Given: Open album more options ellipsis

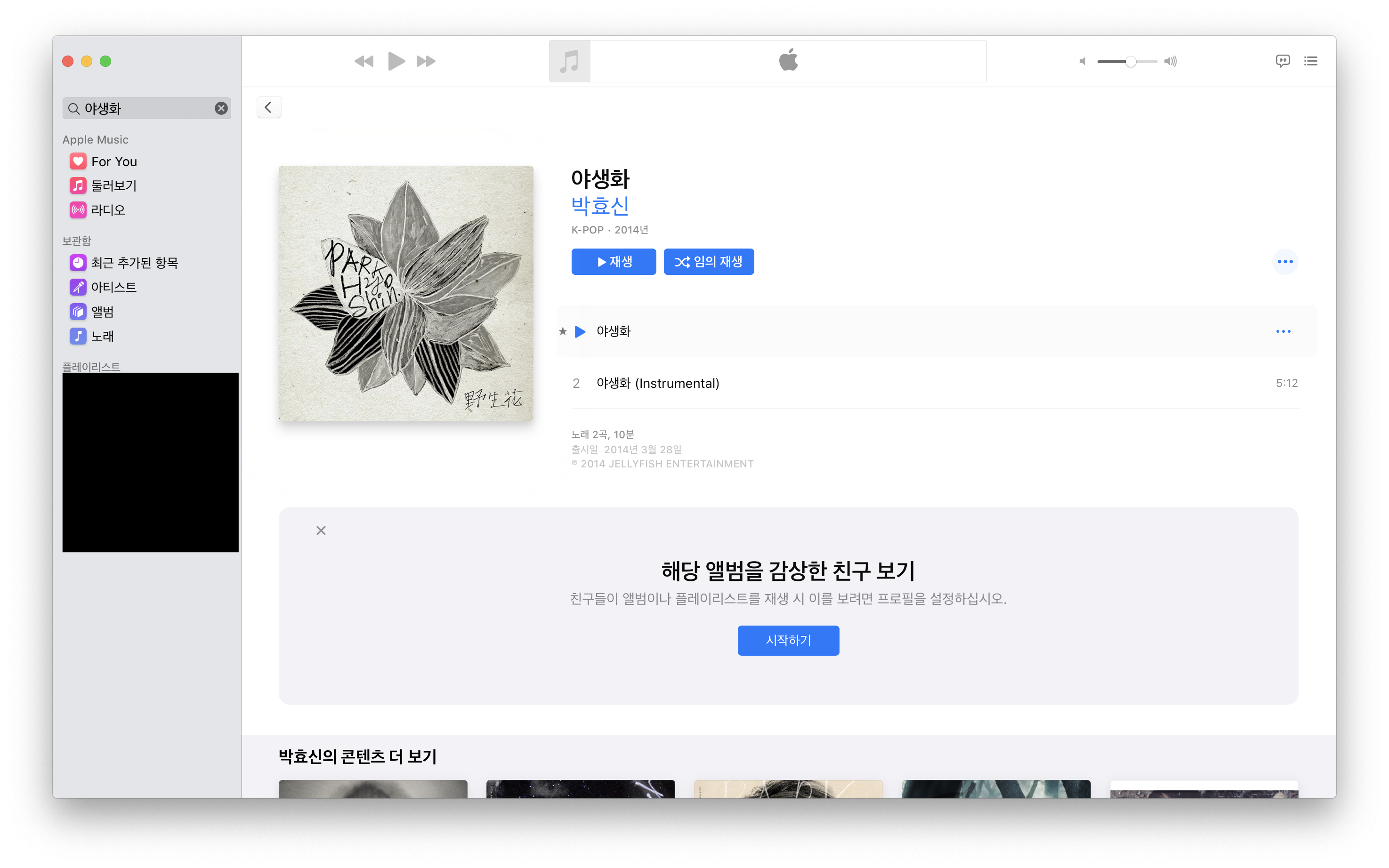Looking at the screenshot, I should coord(1284,262).
